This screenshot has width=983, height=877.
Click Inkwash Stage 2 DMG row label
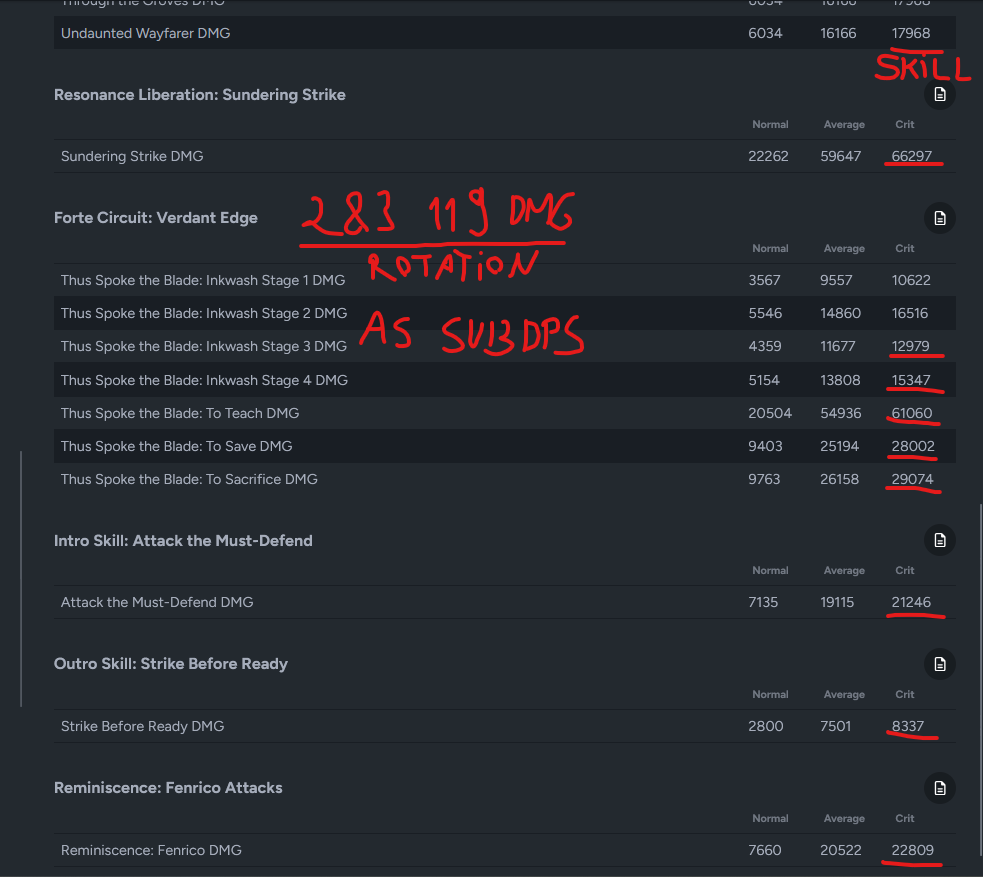[204, 313]
